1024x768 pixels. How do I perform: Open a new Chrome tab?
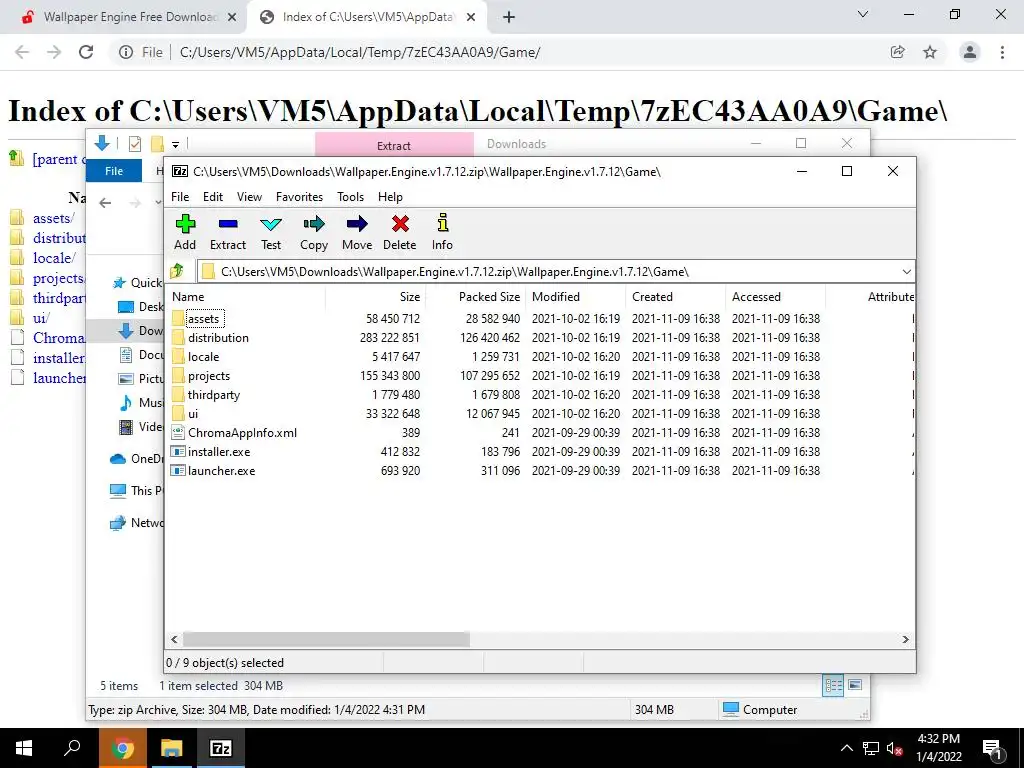click(509, 17)
